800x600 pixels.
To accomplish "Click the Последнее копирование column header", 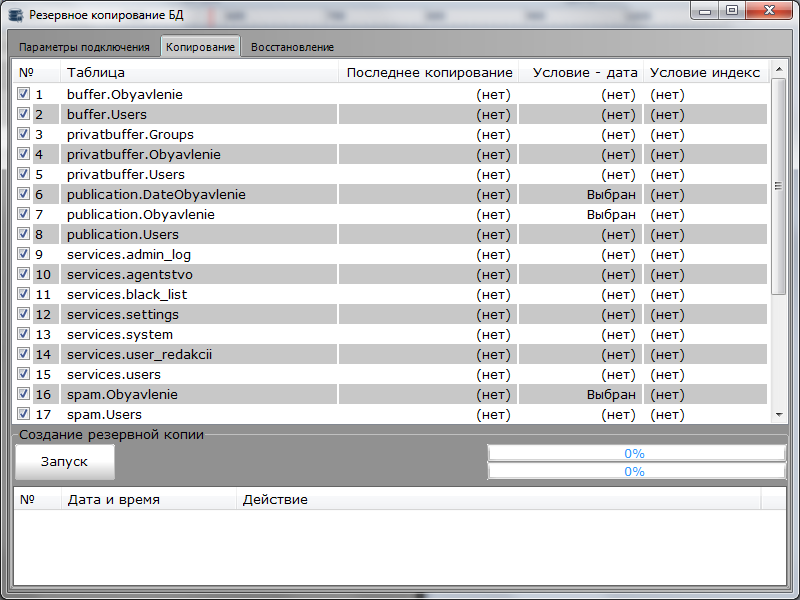I will click(x=429, y=72).
